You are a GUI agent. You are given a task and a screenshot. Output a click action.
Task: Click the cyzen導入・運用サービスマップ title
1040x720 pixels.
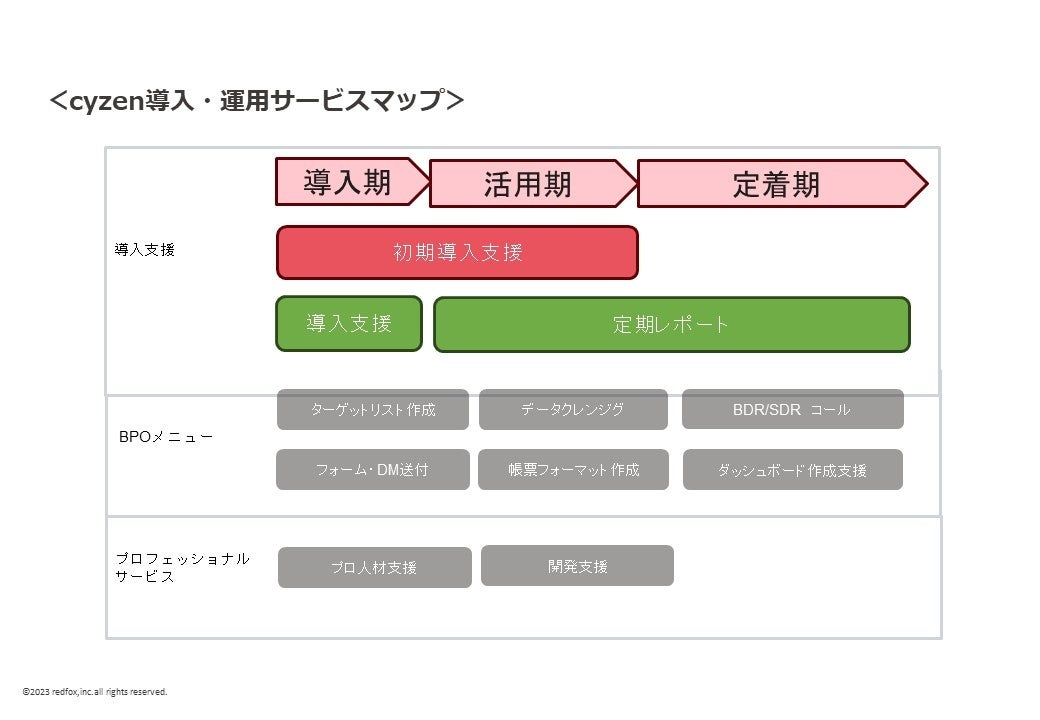[x=257, y=101]
